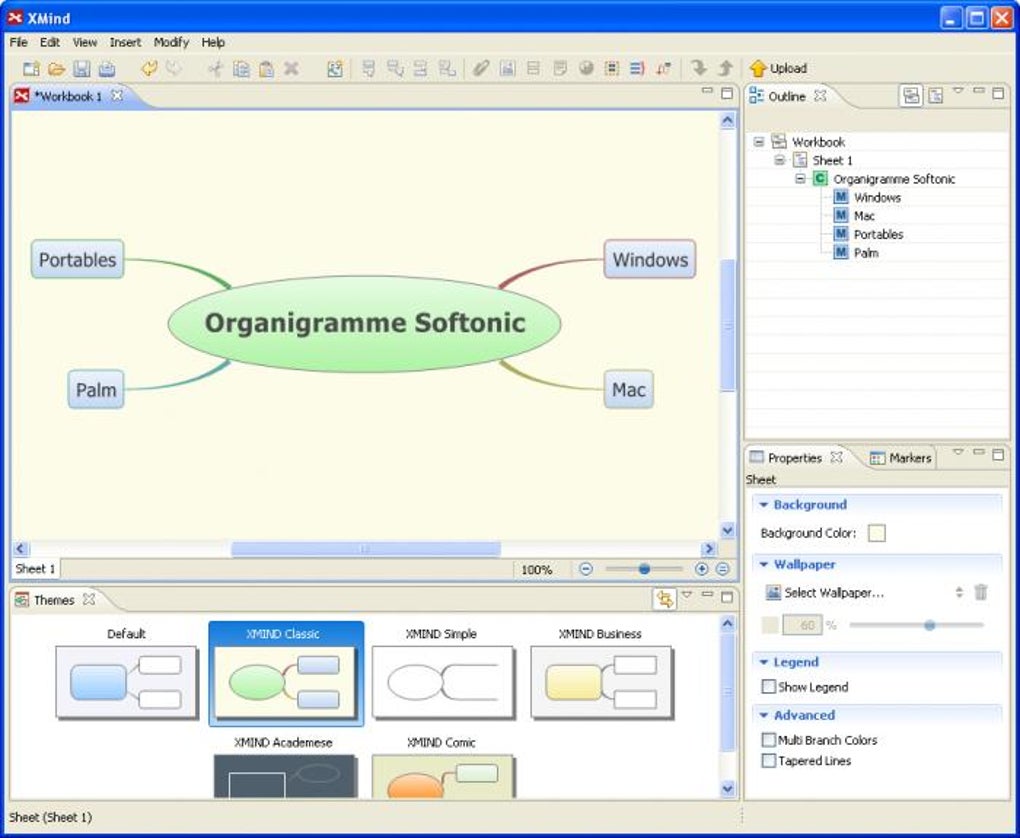Click the New Workbook toolbar icon
The image size is (1020, 838).
(x=31, y=68)
